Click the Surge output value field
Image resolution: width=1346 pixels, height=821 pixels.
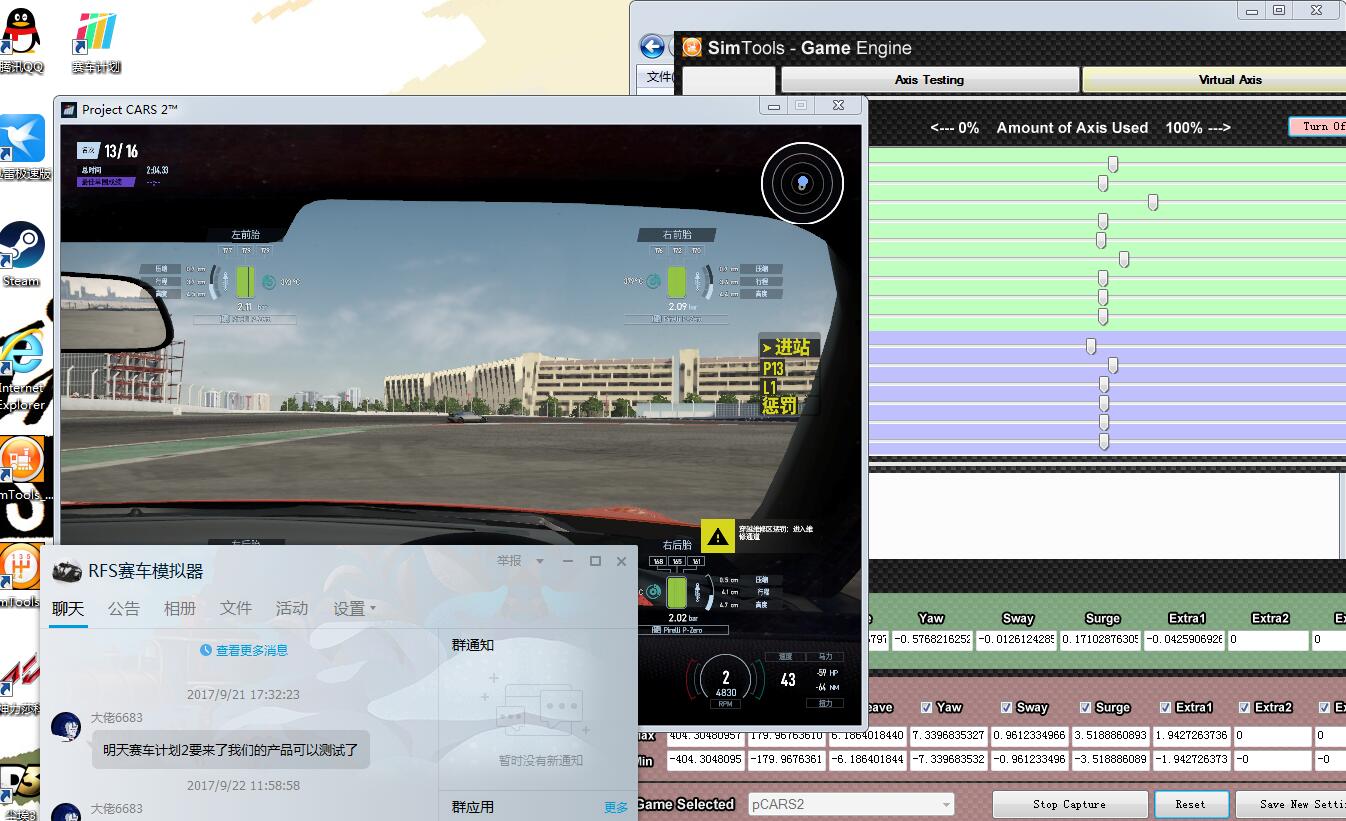click(1100, 640)
